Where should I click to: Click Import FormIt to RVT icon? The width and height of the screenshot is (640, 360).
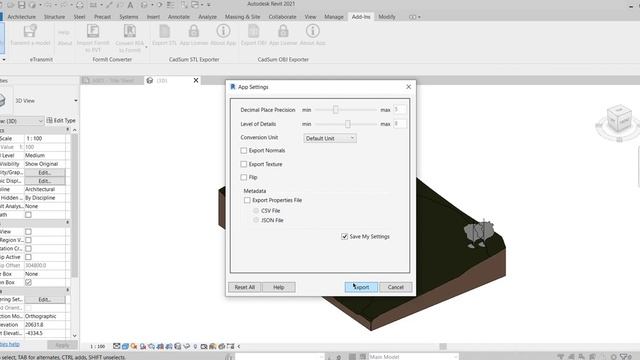point(93,32)
